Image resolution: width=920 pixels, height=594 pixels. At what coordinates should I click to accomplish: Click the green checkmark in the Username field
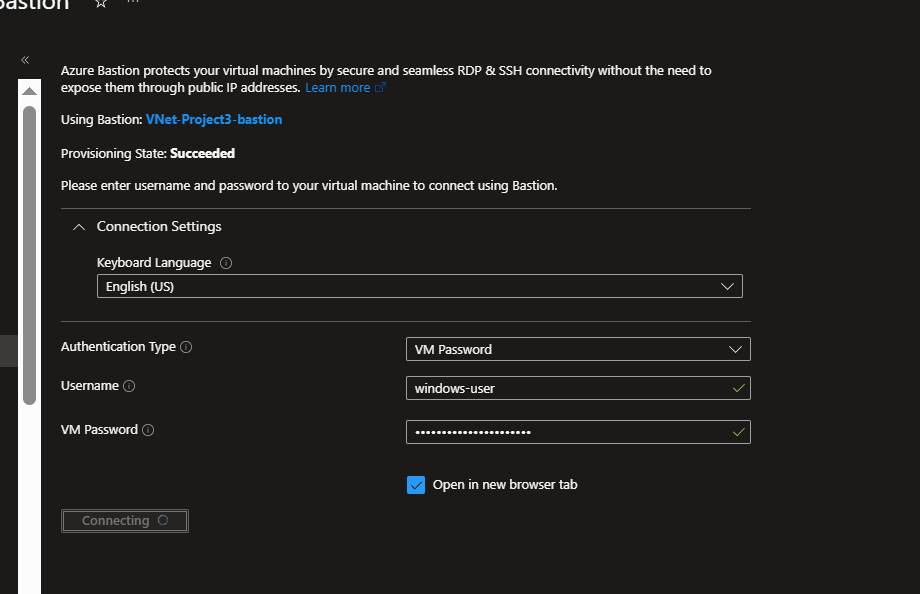pos(738,388)
